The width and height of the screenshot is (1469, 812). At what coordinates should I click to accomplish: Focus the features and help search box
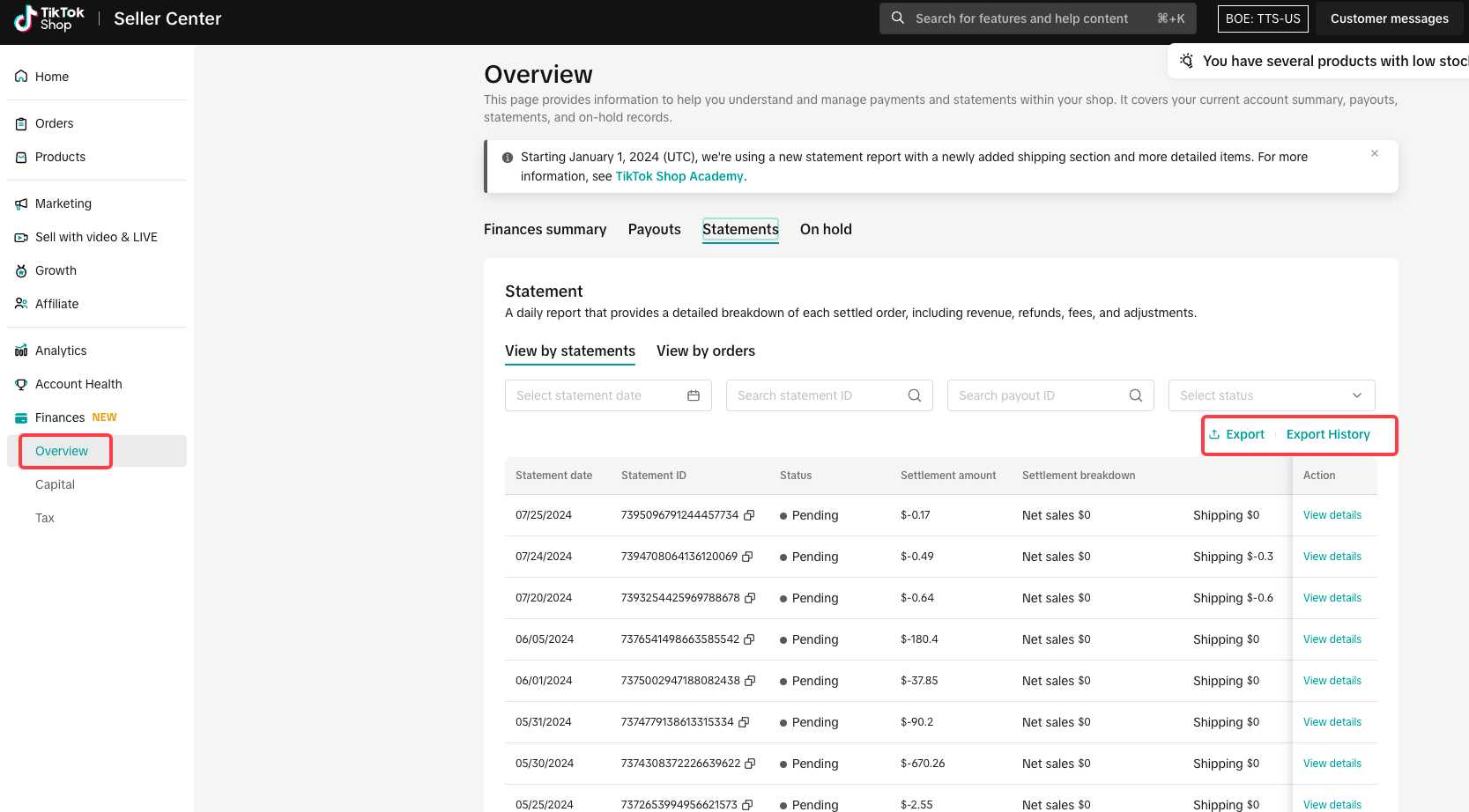[x=1037, y=18]
